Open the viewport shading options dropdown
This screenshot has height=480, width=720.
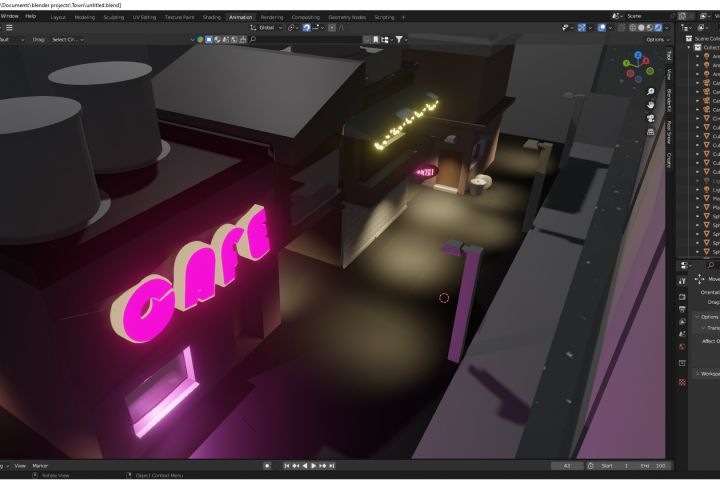[x=667, y=28]
